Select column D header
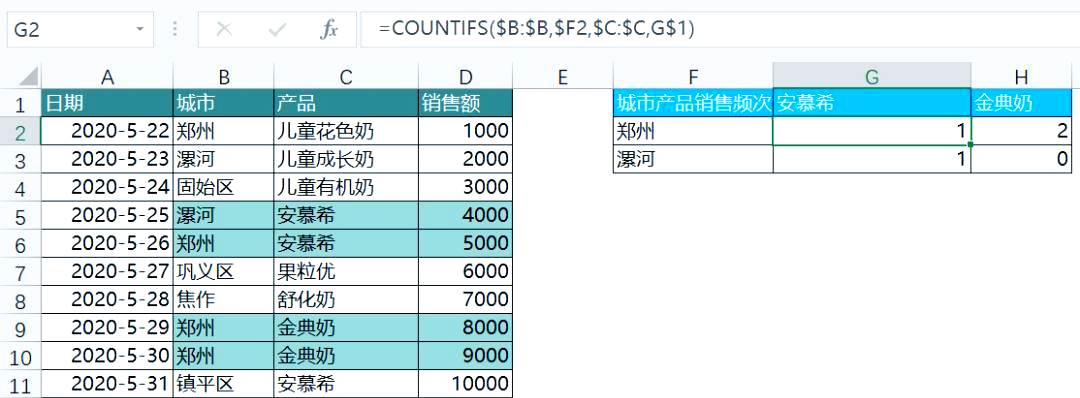 coord(466,77)
